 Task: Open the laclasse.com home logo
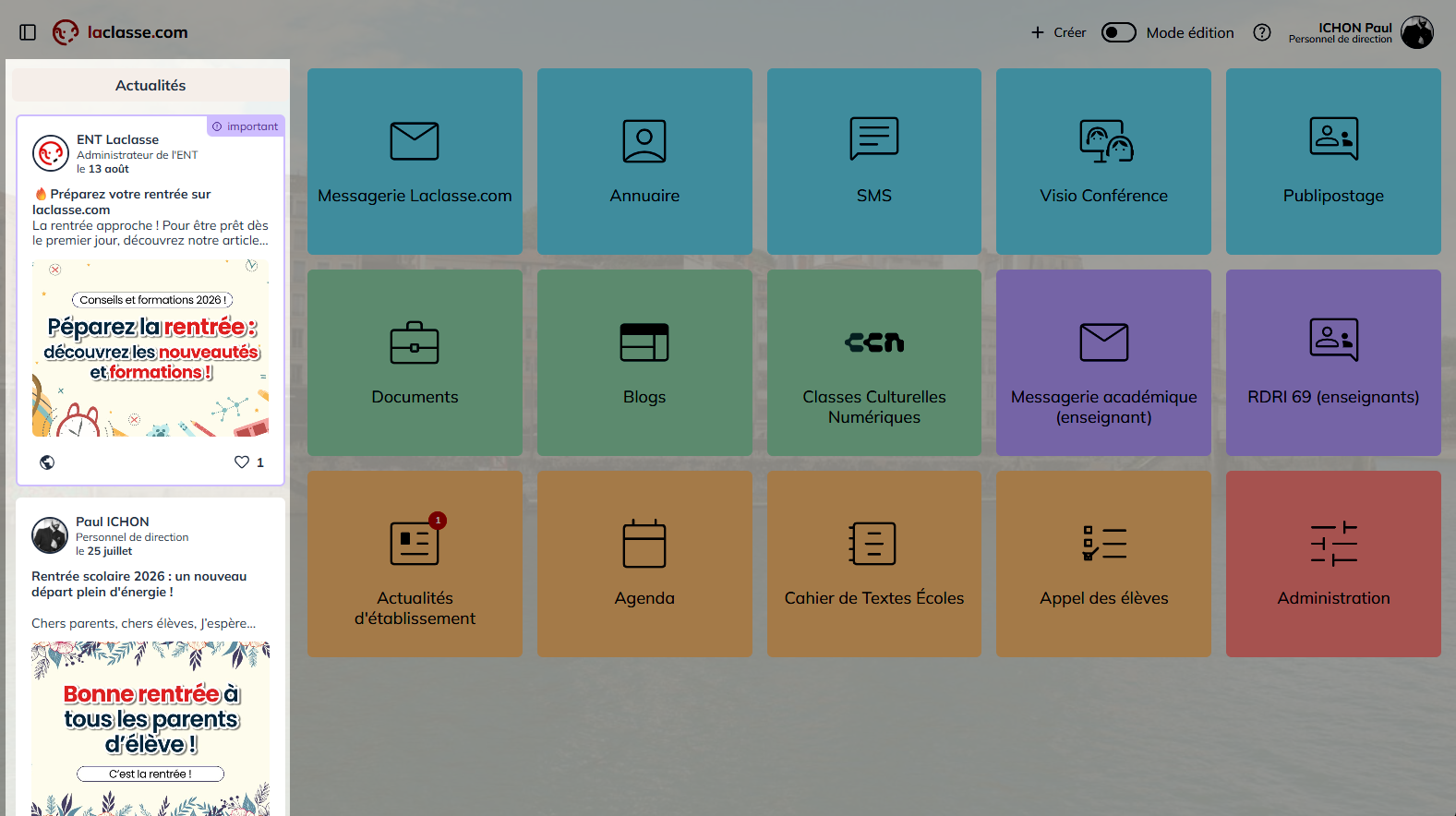[x=120, y=32]
